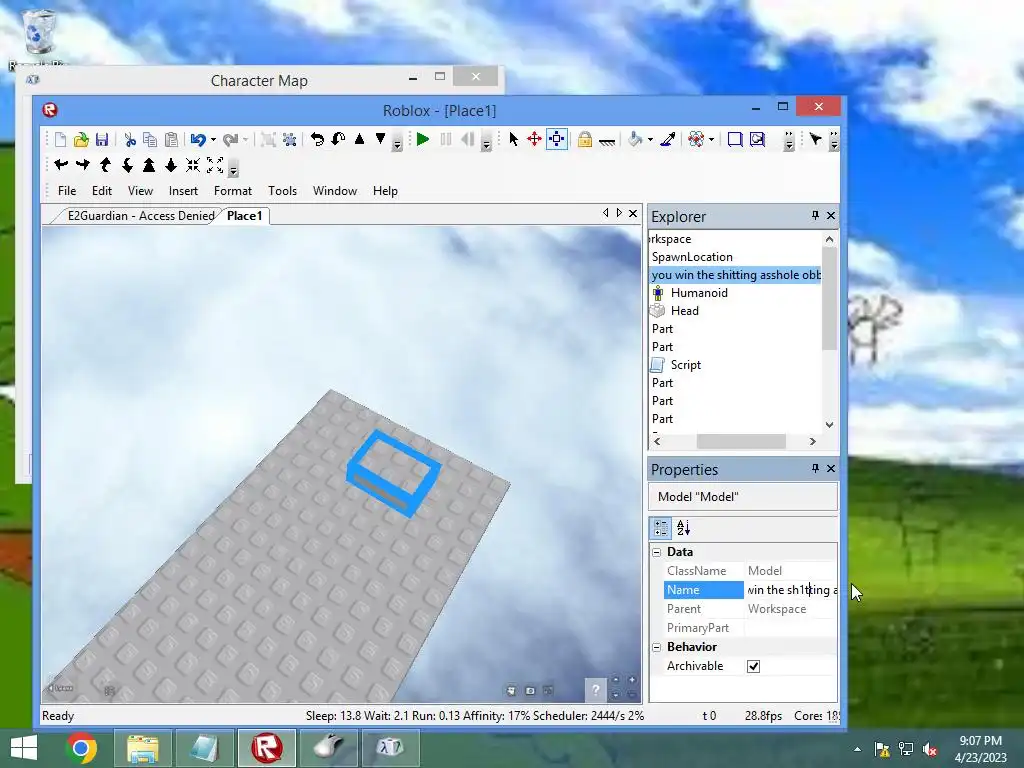Open the Format menu

[x=232, y=191]
